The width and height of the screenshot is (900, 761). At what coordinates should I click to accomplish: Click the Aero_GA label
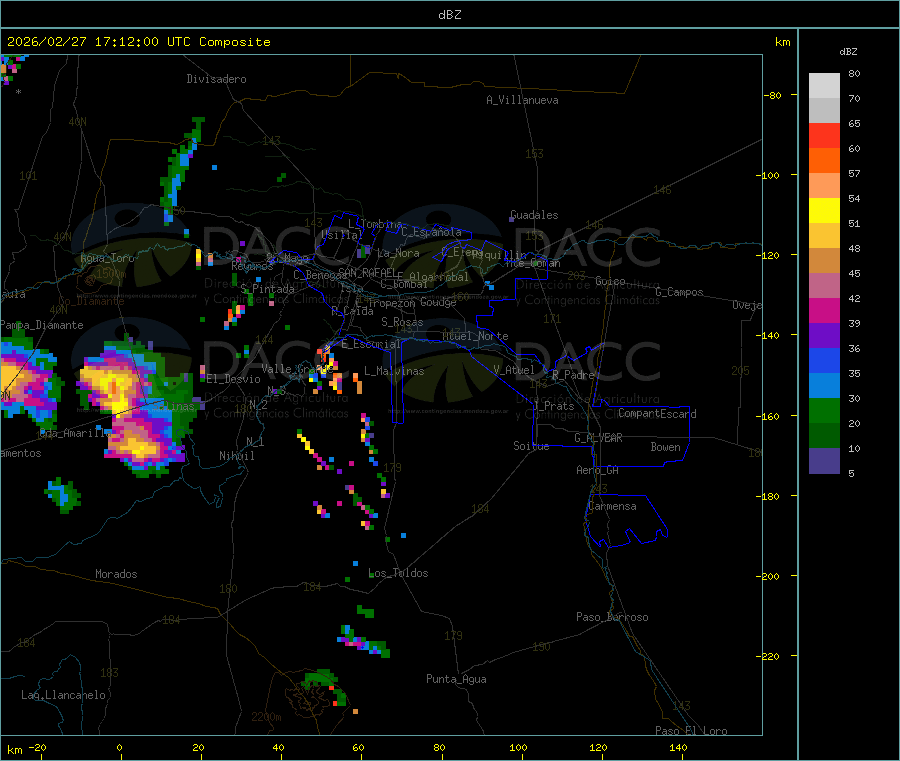click(598, 470)
